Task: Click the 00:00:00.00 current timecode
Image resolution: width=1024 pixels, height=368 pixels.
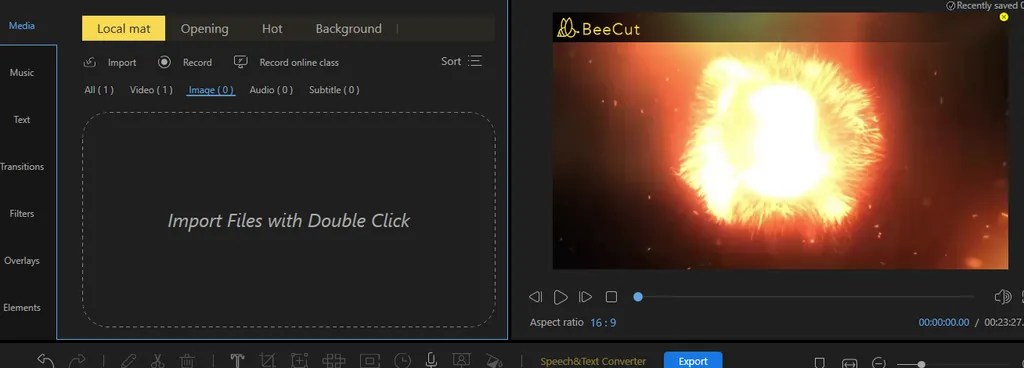Action: tap(944, 322)
